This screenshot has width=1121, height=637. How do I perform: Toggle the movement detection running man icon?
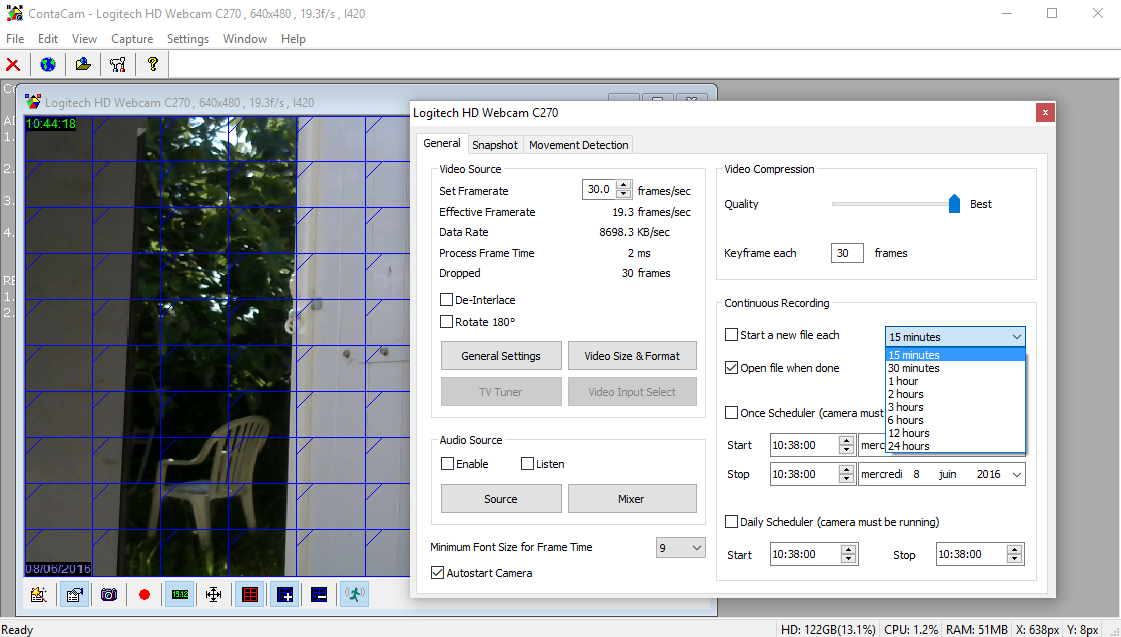355,594
